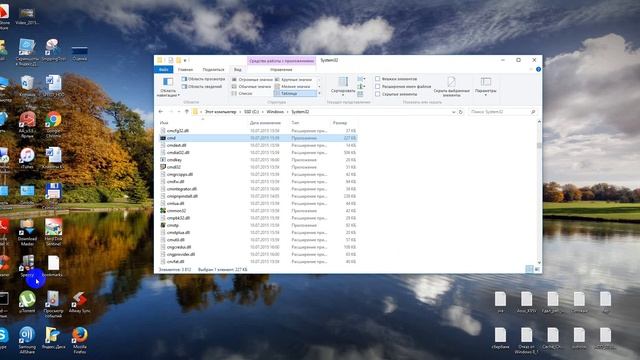Select List (Список) layout
The image size is (640, 360).
(242, 93)
